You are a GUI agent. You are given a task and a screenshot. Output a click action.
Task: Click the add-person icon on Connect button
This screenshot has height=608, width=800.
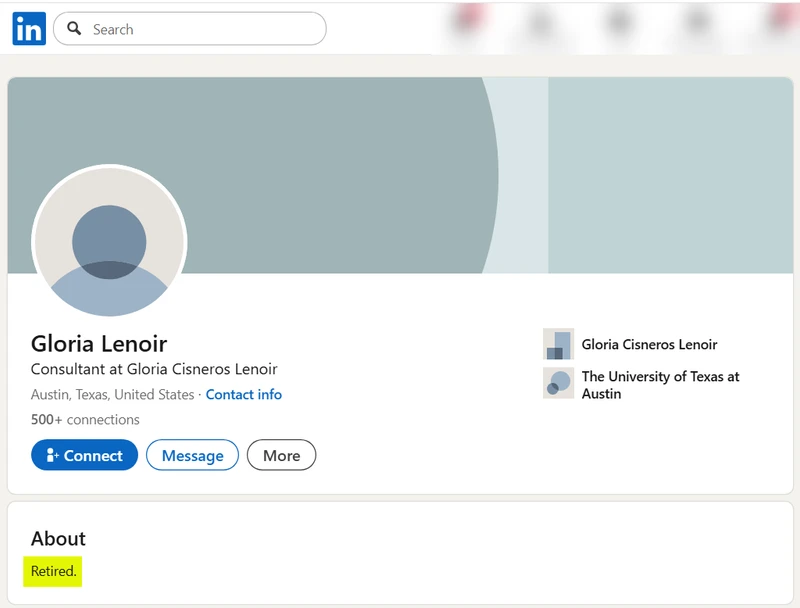point(53,456)
